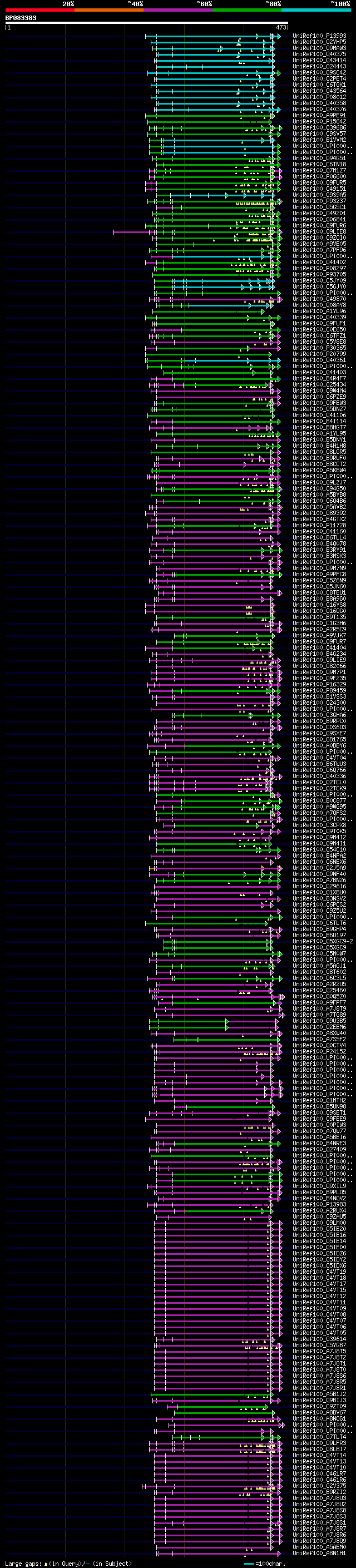Click hit label UniRef100_B3RY91
The image size is (356, 1568).
coord(319,550)
